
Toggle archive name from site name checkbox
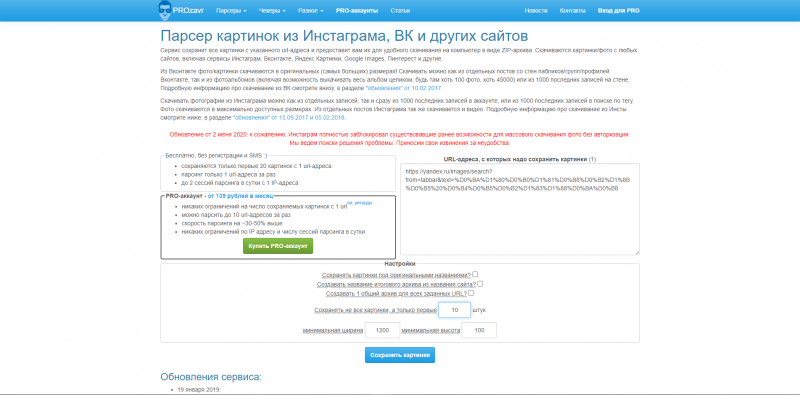(480, 284)
